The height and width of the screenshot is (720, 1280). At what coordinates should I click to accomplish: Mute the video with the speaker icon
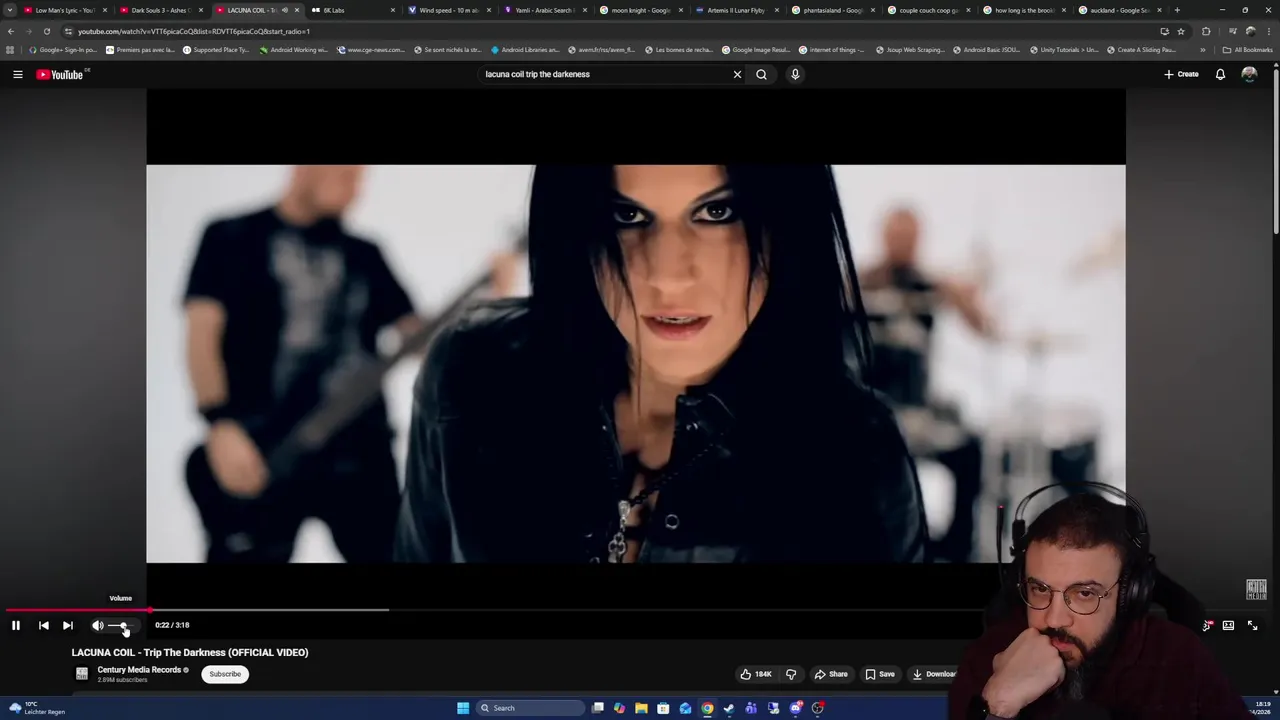pyautogui.click(x=98, y=625)
